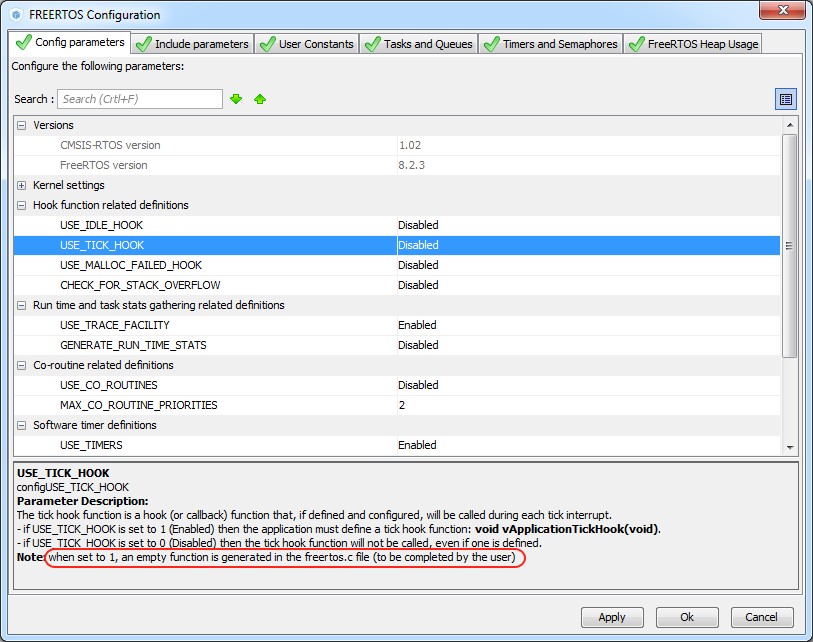Select the USE_IDLE_HOOK parameter row
The width and height of the screenshot is (813, 642).
click(x=397, y=225)
